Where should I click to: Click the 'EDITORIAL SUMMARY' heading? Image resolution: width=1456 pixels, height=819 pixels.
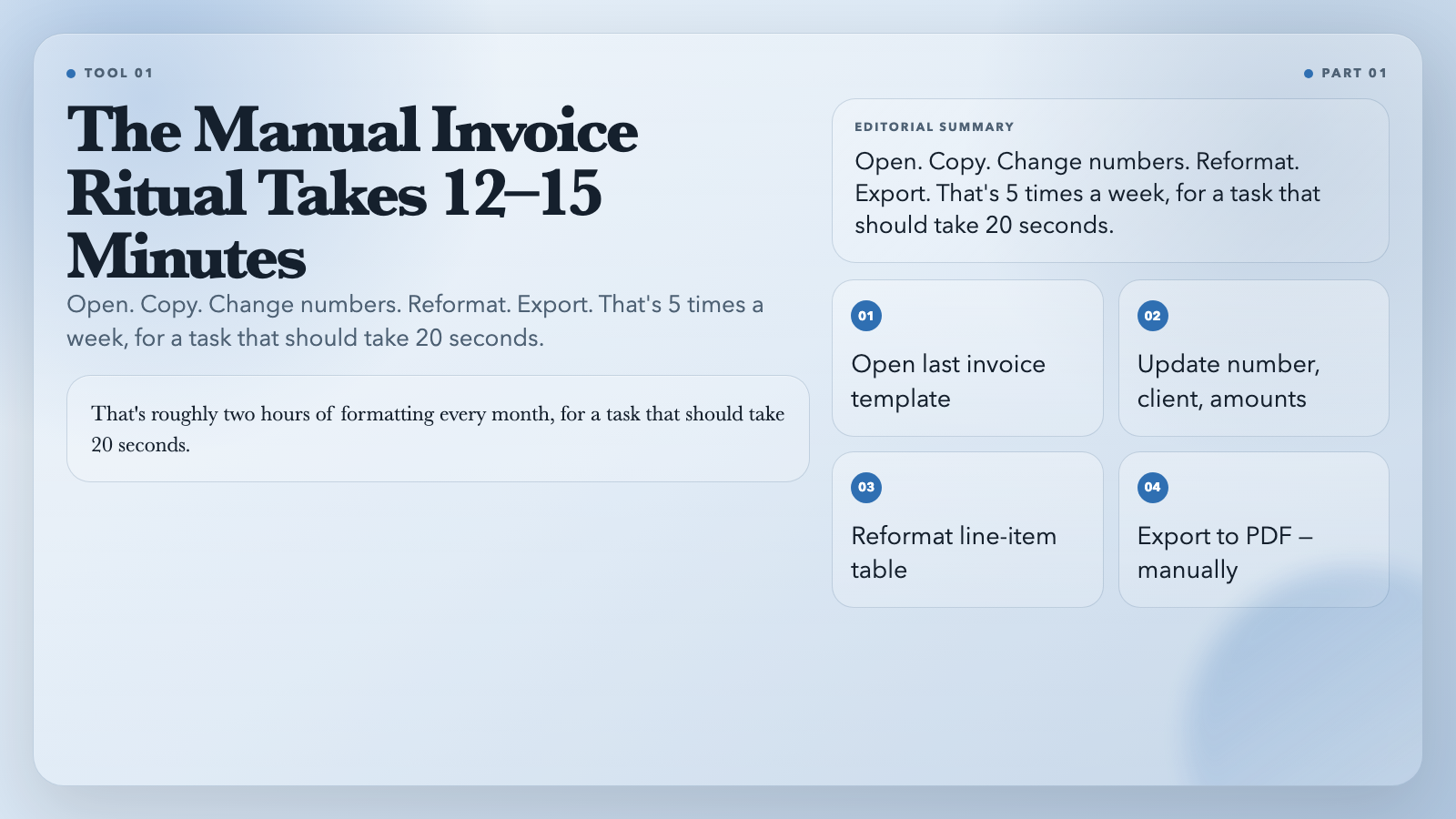(x=935, y=126)
